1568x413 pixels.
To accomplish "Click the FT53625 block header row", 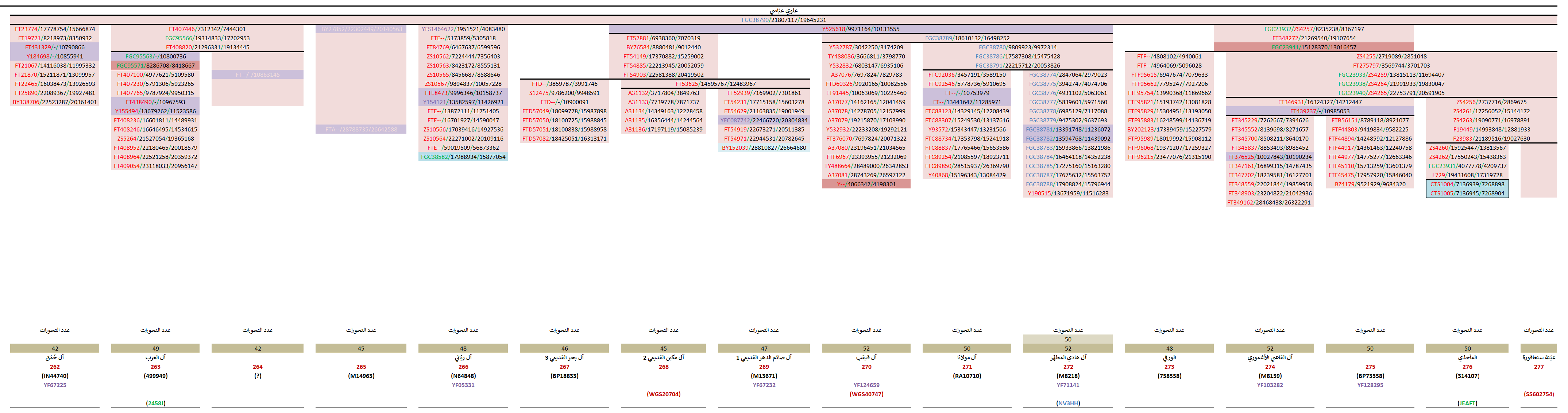I will (715, 84).
